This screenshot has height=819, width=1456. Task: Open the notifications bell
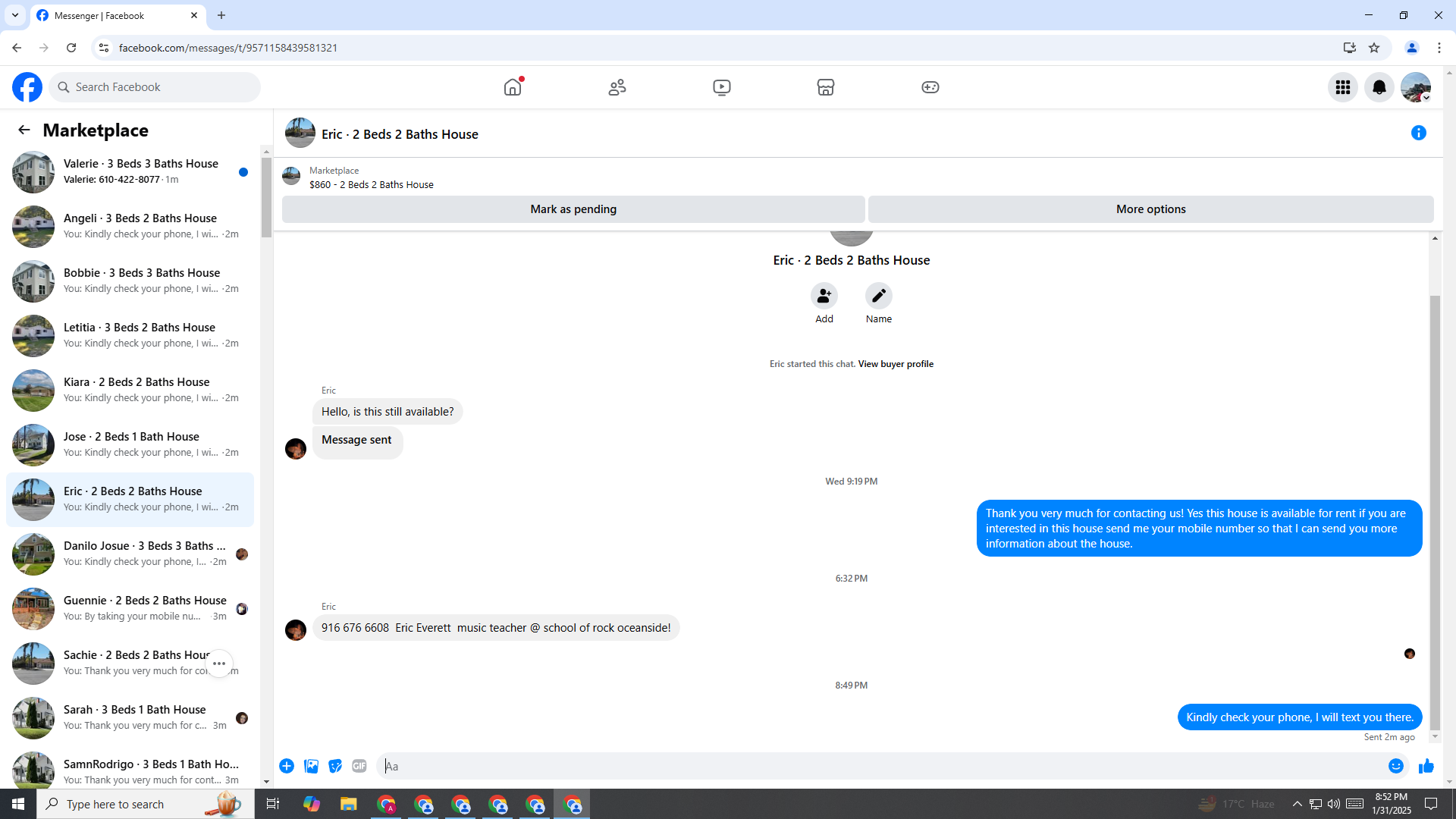tap(1379, 87)
